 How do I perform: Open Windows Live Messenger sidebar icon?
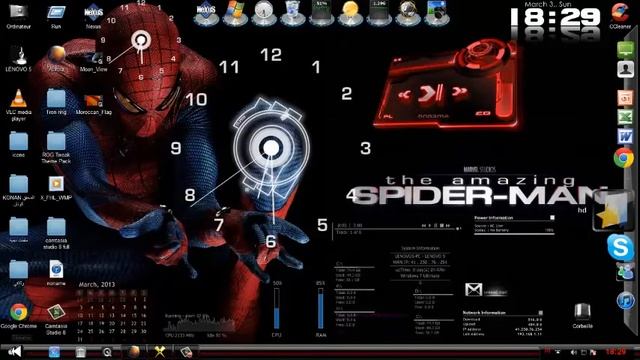[624, 272]
